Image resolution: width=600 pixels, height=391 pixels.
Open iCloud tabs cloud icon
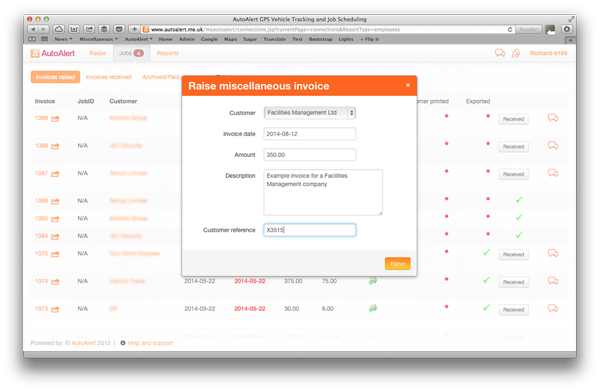(x=59, y=29)
